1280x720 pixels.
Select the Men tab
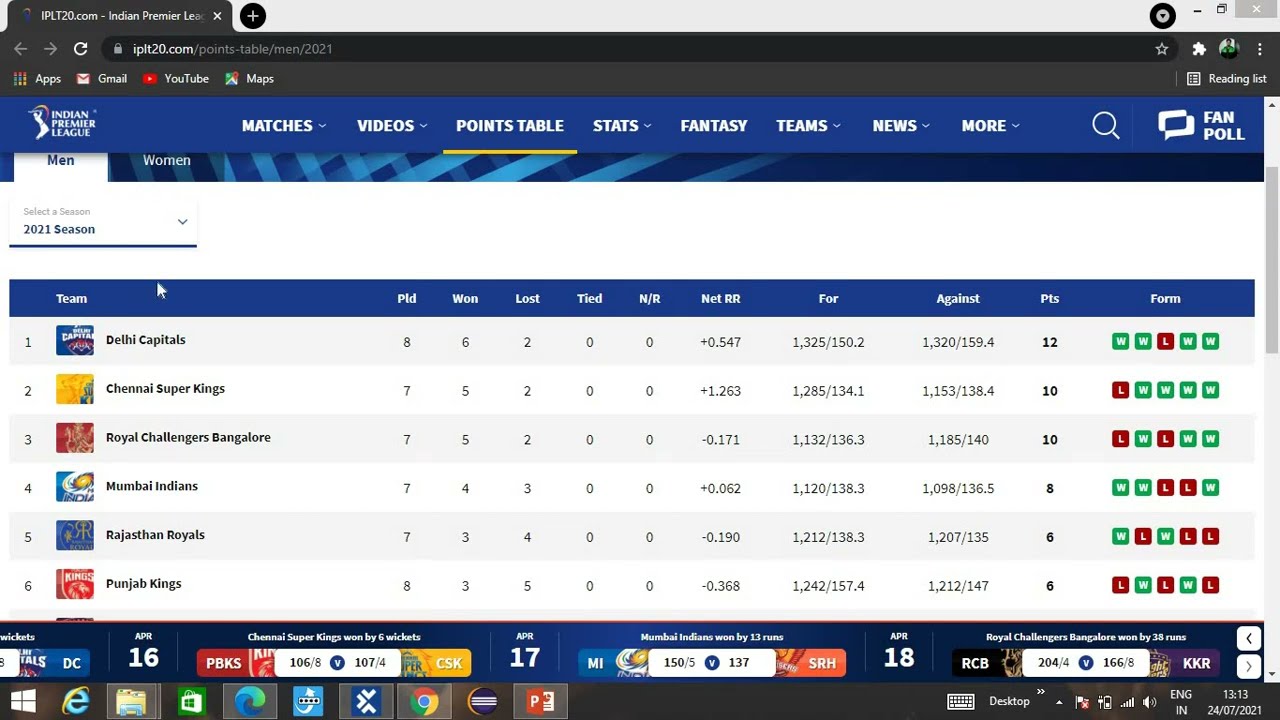[60, 162]
